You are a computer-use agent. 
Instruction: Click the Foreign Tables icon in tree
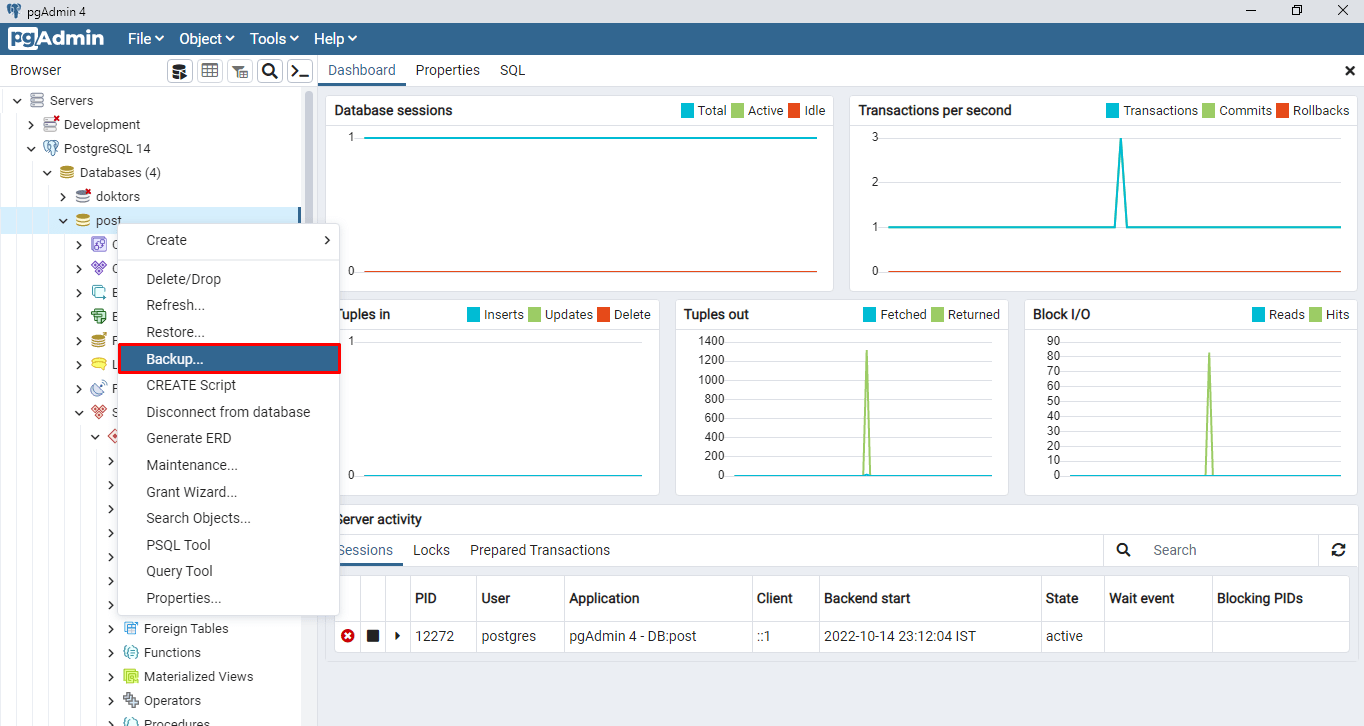130,628
